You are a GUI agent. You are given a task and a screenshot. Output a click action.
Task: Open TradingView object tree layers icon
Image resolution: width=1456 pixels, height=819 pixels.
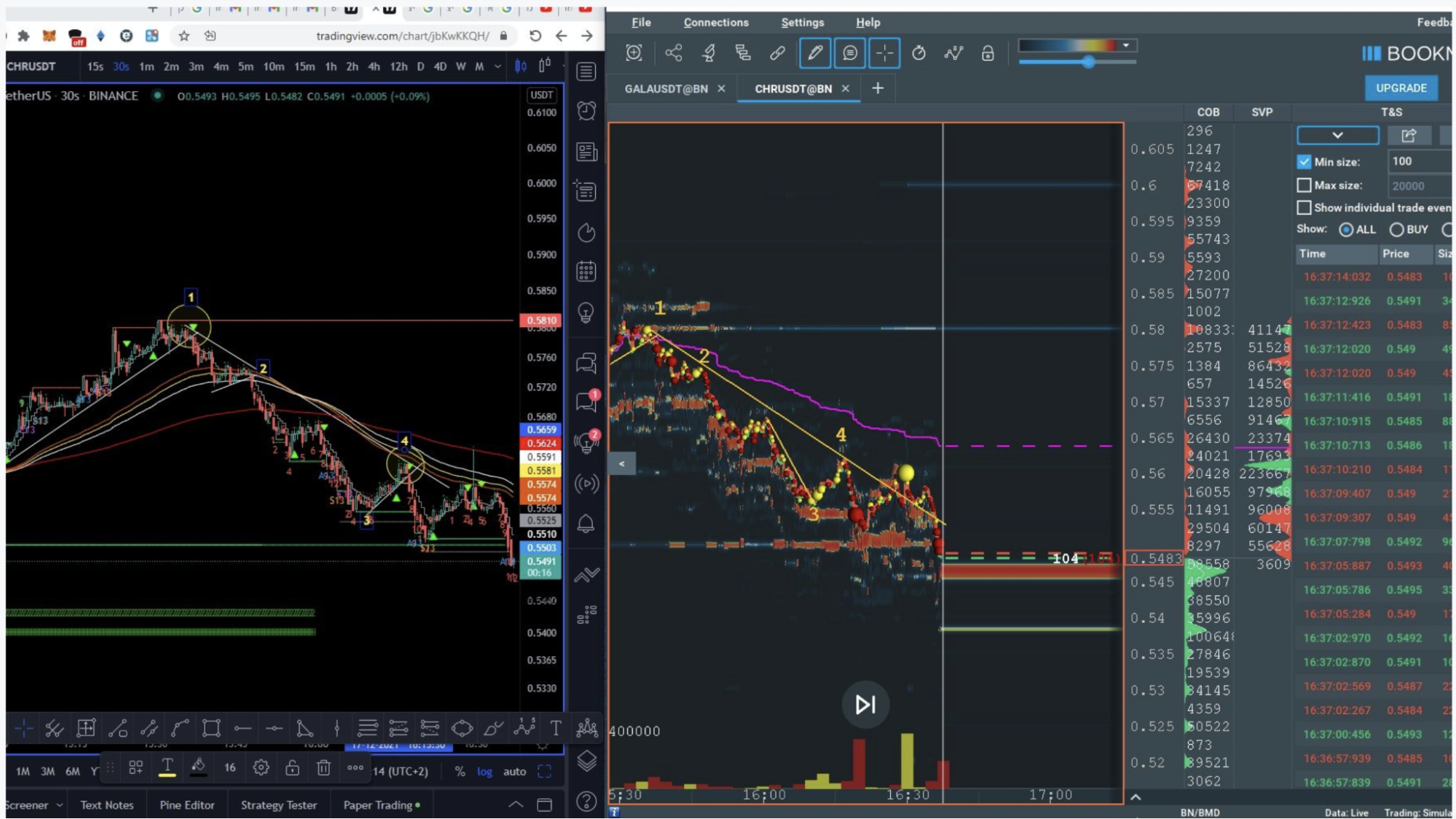(586, 761)
